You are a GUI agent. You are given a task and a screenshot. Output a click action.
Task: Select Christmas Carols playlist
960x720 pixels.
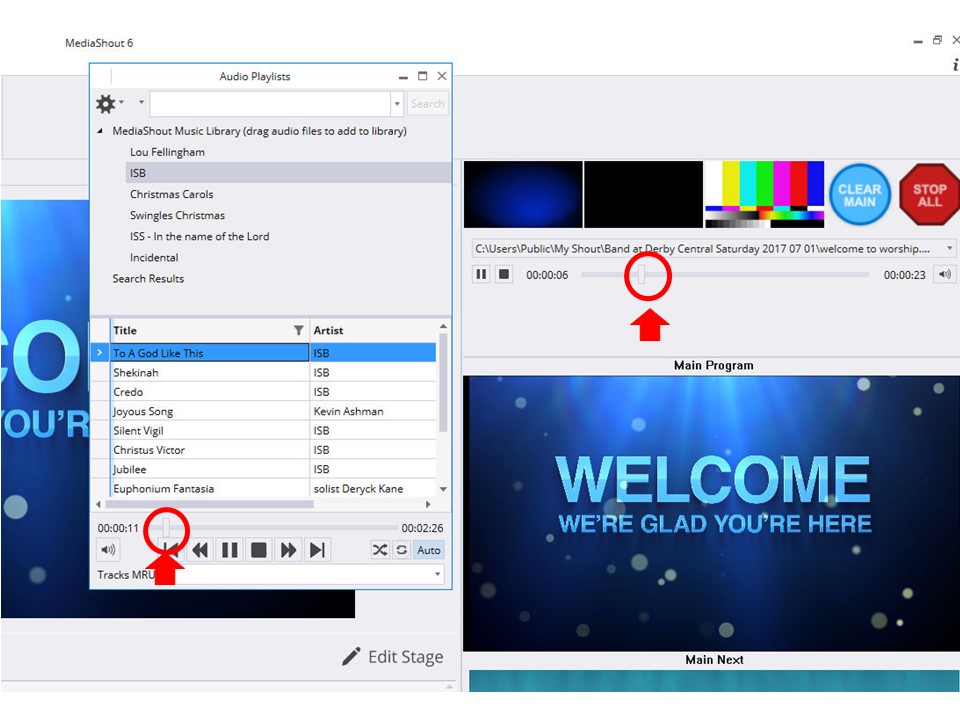click(x=171, y=194)
